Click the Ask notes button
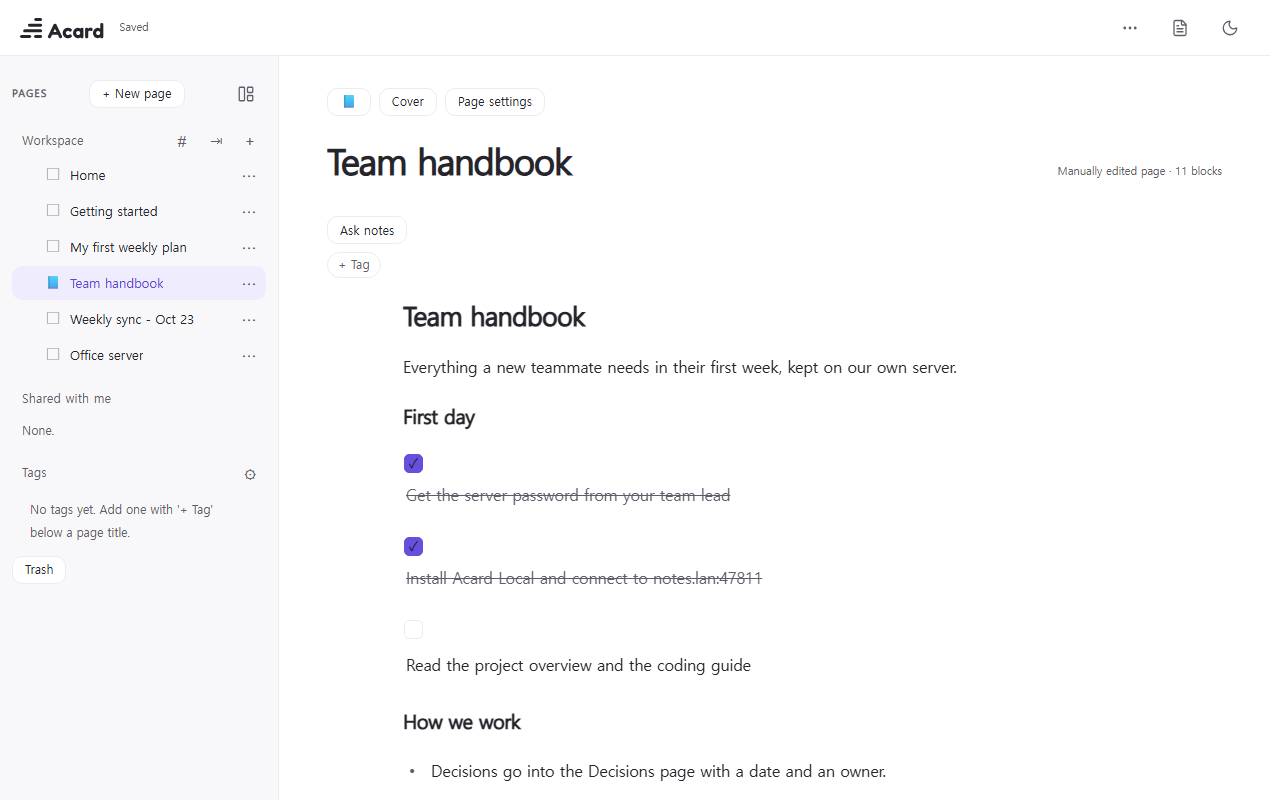Viewport: 1280px width, 800px height. 367,230
